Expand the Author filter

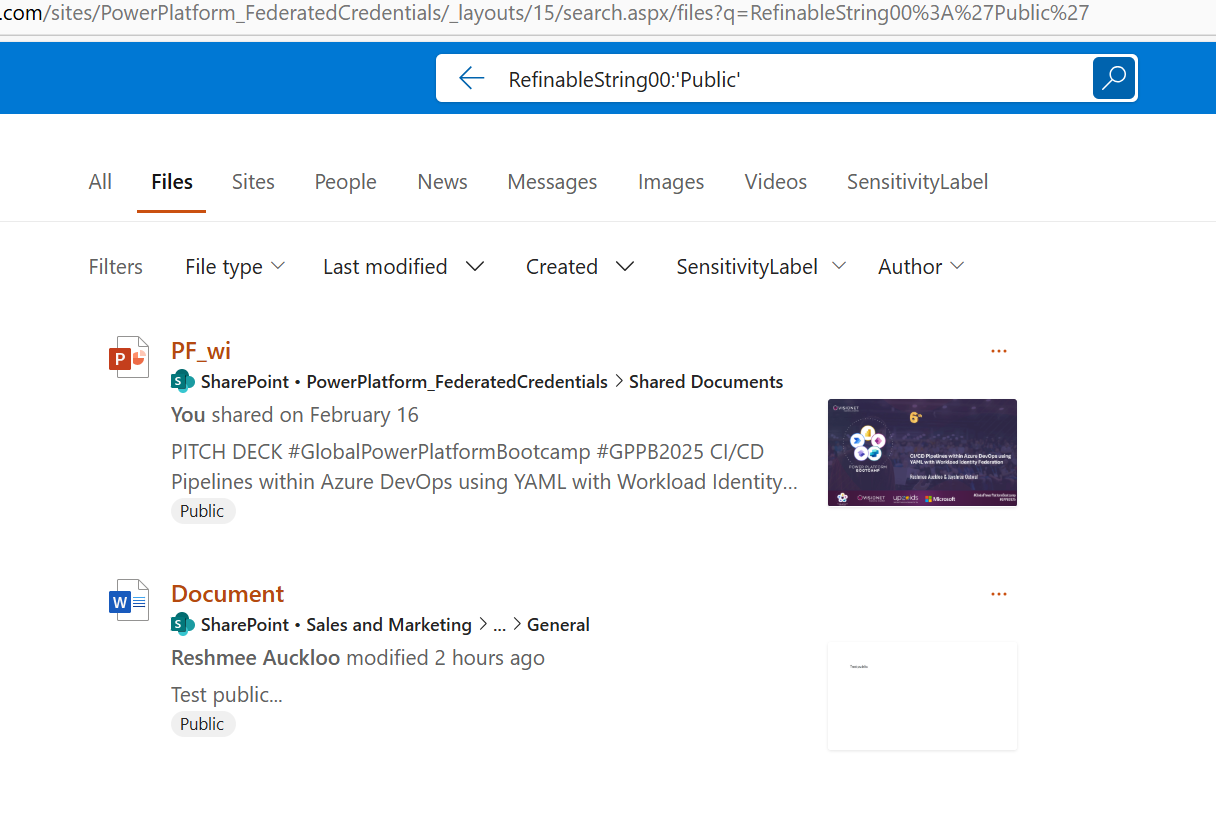921,267
